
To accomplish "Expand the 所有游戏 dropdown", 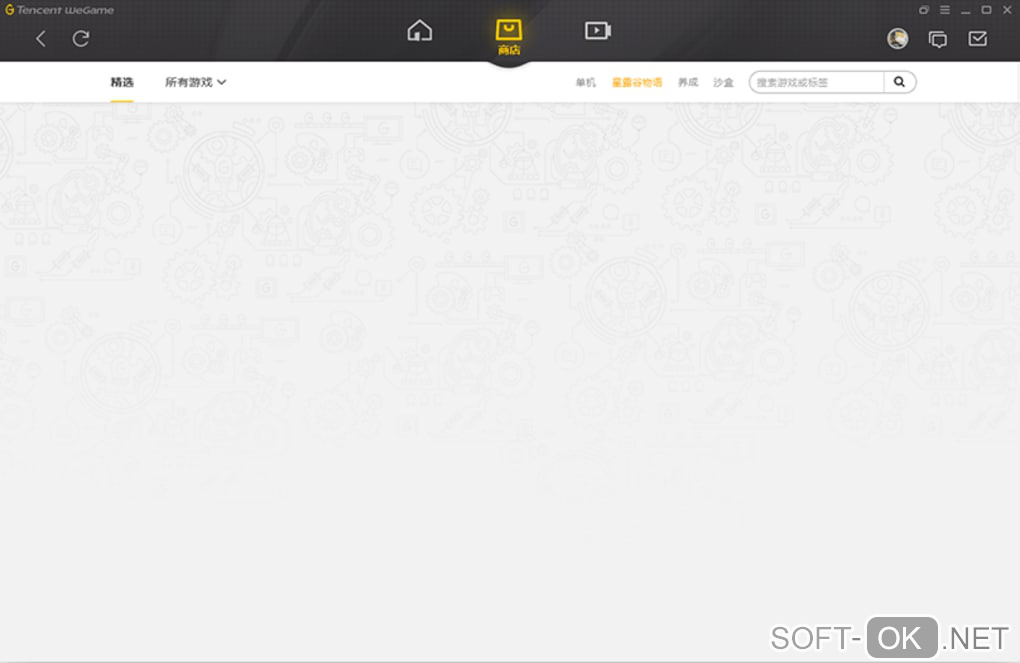I will [x=195, y=83].
